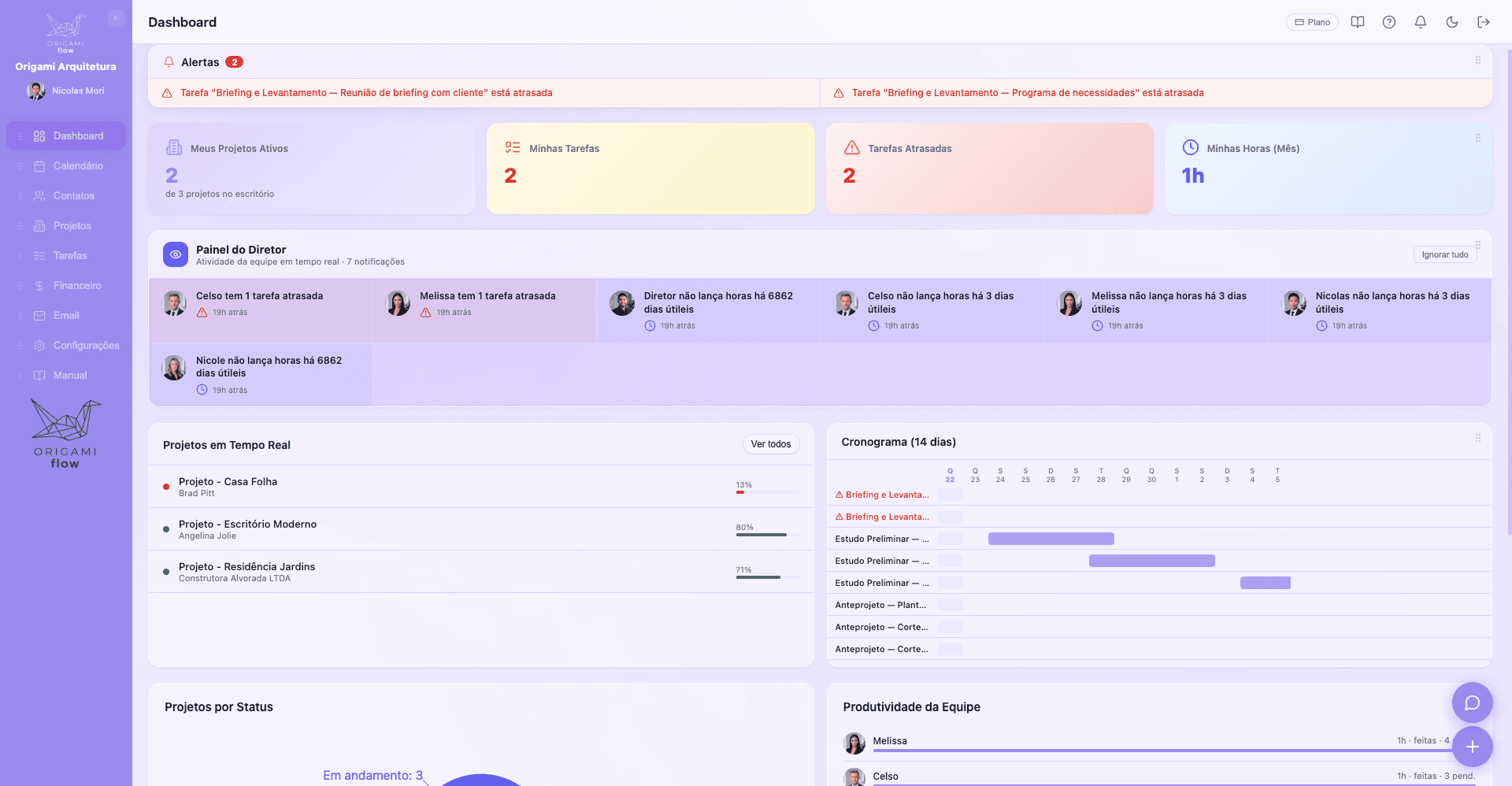
Task: Click Escritório Moderno 80% progress bar
Action: [767, 535]
